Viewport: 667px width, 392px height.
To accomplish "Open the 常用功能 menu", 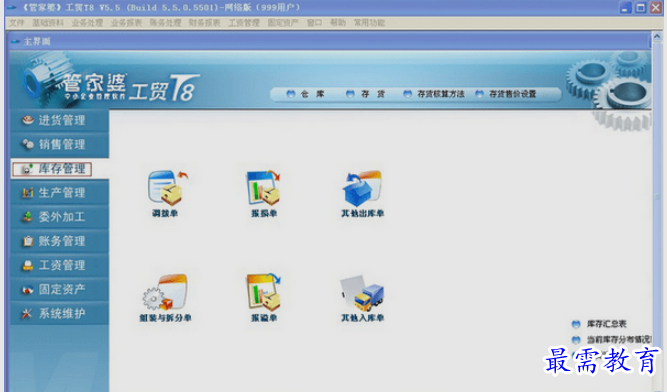I will click(369, 23).
